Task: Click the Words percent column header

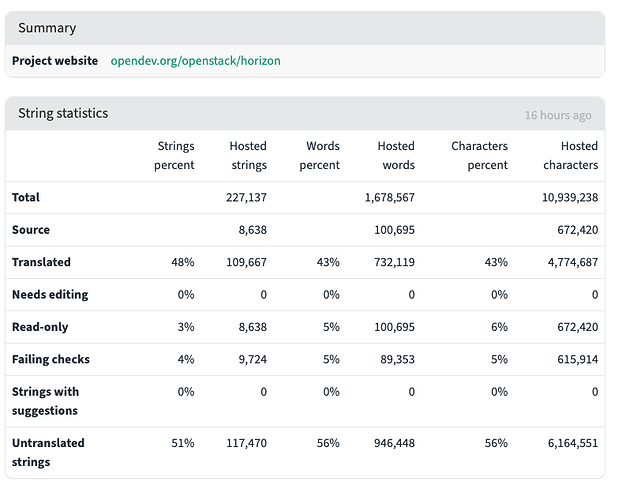Action: 322,156
